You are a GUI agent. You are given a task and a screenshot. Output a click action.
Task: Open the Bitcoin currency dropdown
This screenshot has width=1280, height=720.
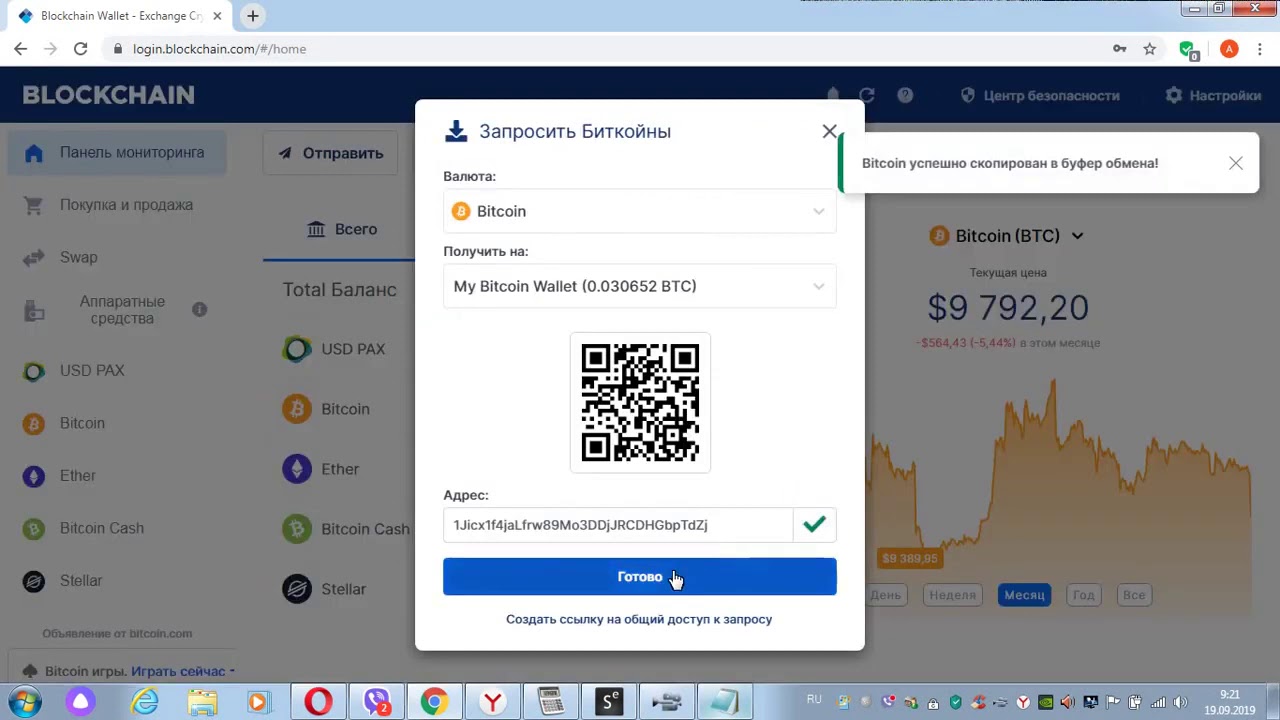(640, 211)
